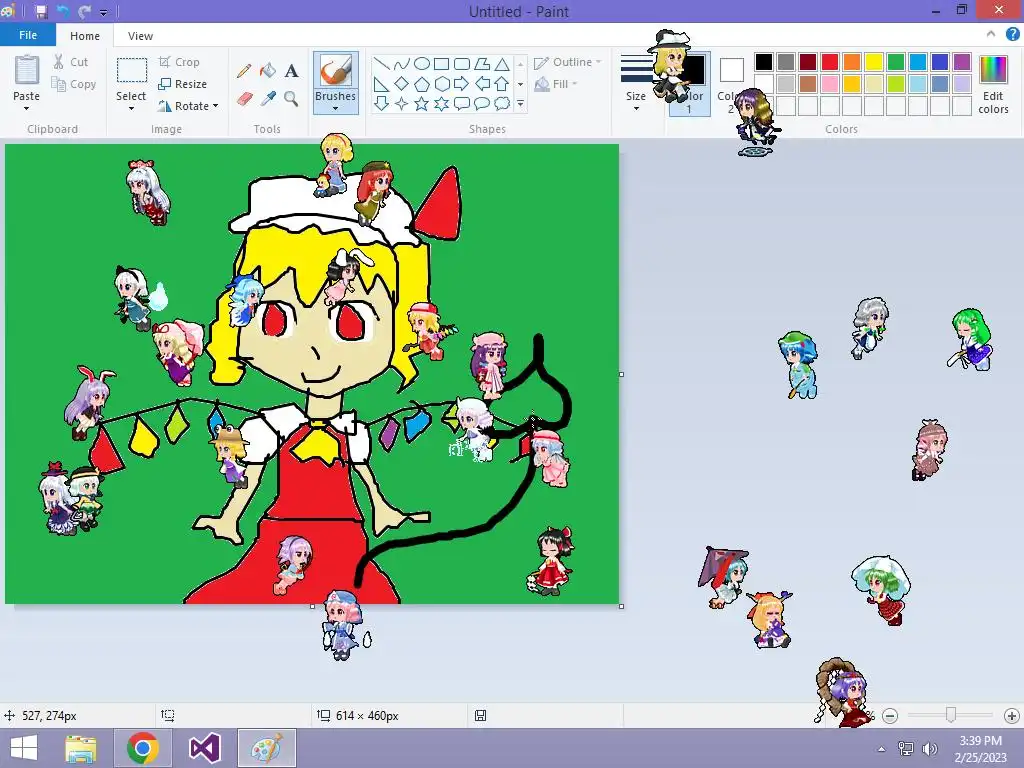Open Edit colors dialog
The image size is (1024, 768).
coord(993,84)
